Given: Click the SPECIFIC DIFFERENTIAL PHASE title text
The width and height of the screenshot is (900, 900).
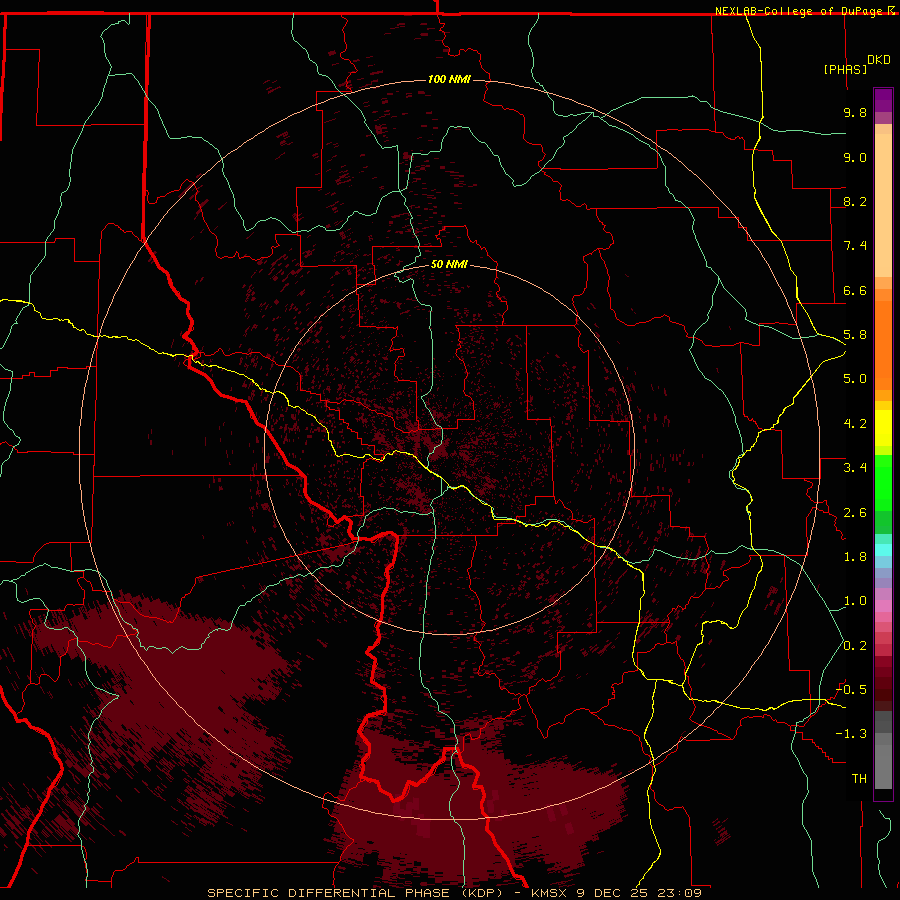Looking at the screenshot, I should (328, 893).
